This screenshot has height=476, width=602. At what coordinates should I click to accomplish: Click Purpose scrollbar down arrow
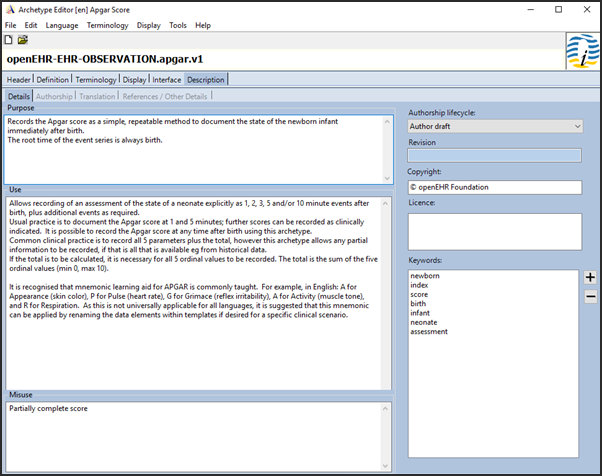point(387,178)
